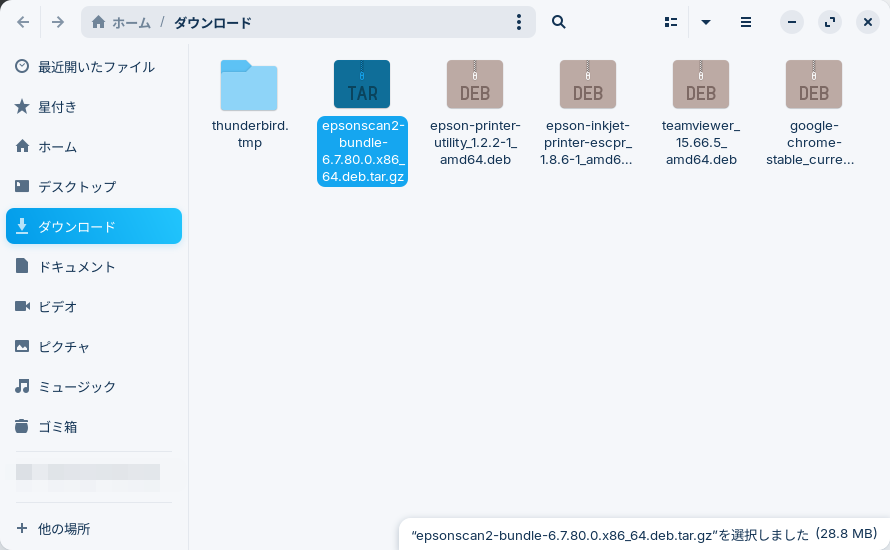Click the back navigation arrow

pos(23,22)
